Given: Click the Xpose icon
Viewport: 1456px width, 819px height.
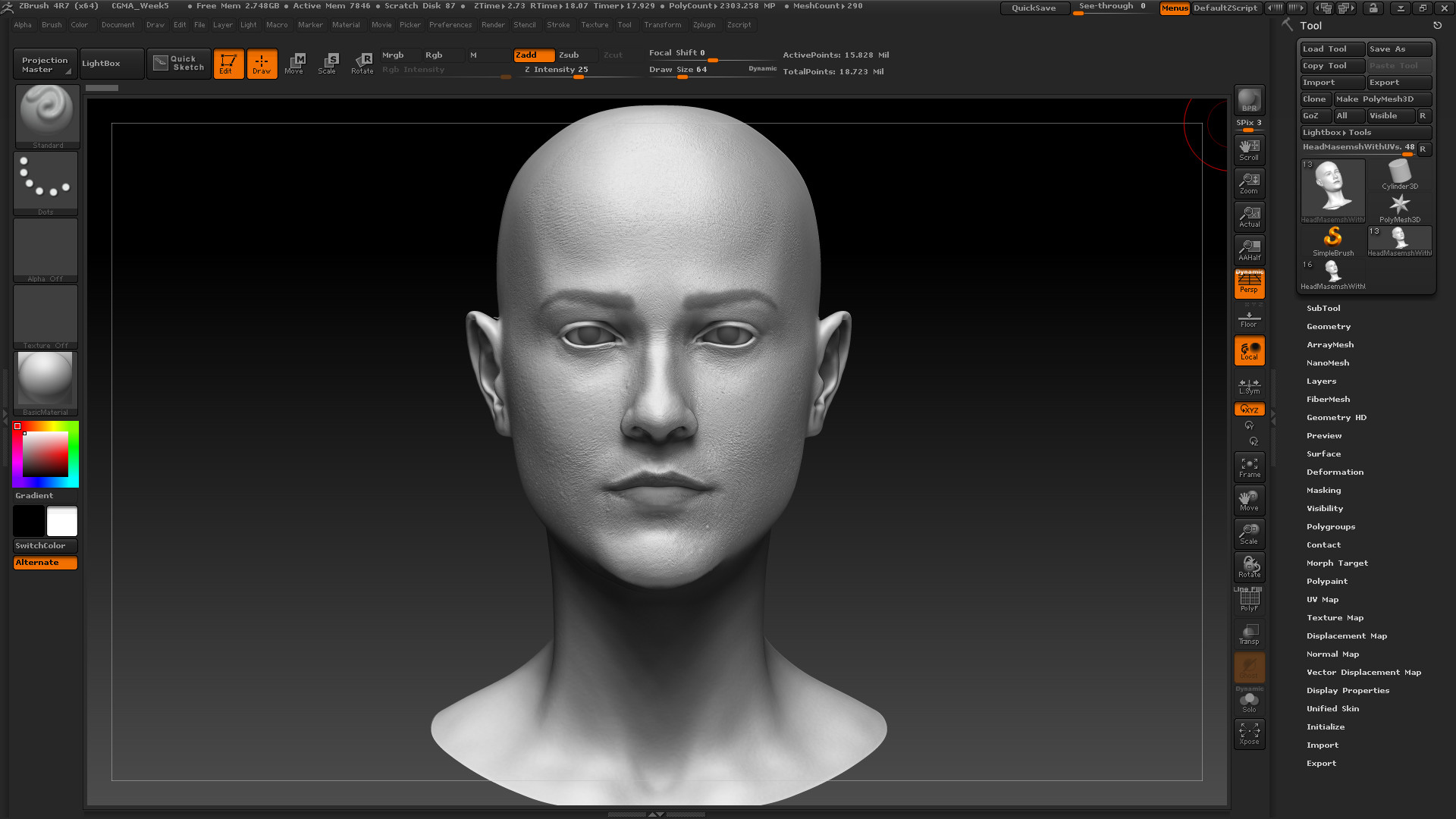Looking at the screenshot, I should tap(1249, 733).
